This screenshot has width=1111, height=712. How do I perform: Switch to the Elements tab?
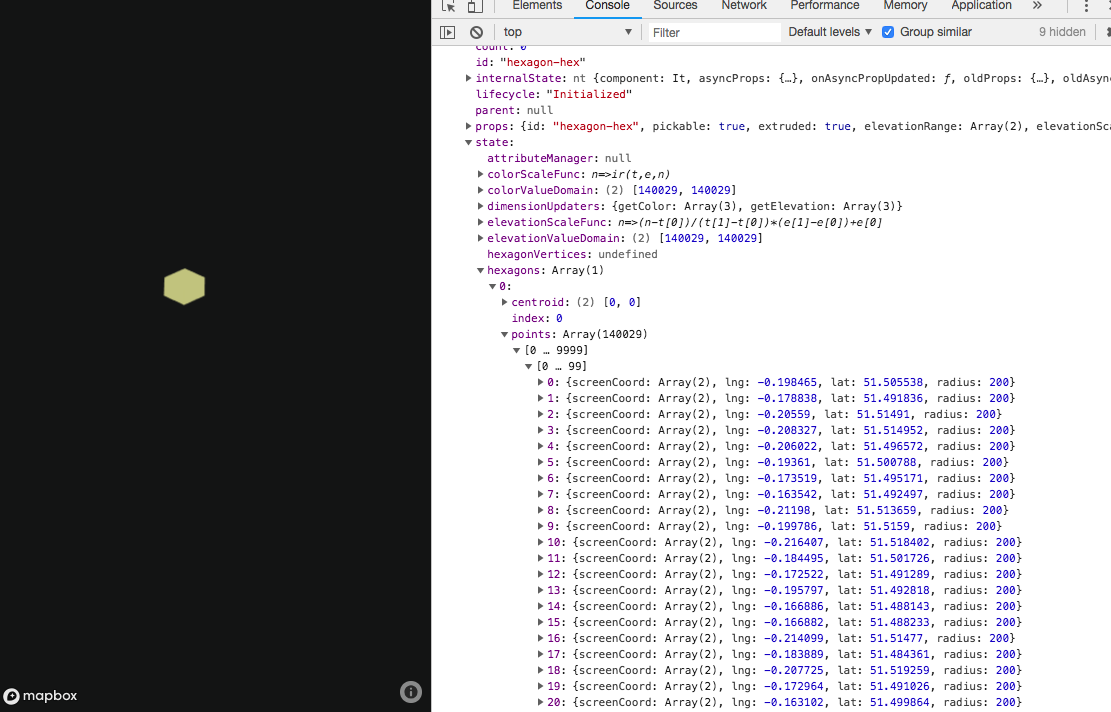click(x=537, y=6)
